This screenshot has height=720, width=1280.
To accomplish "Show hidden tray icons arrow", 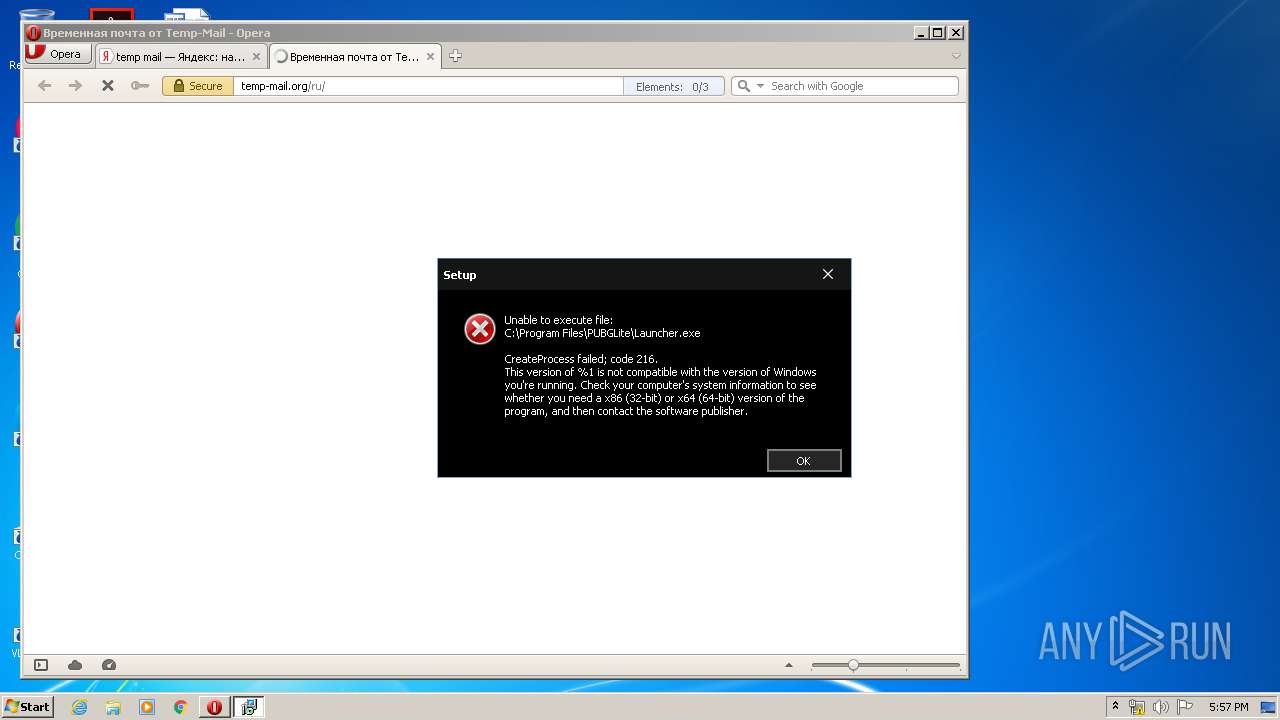I will 1116,707.
